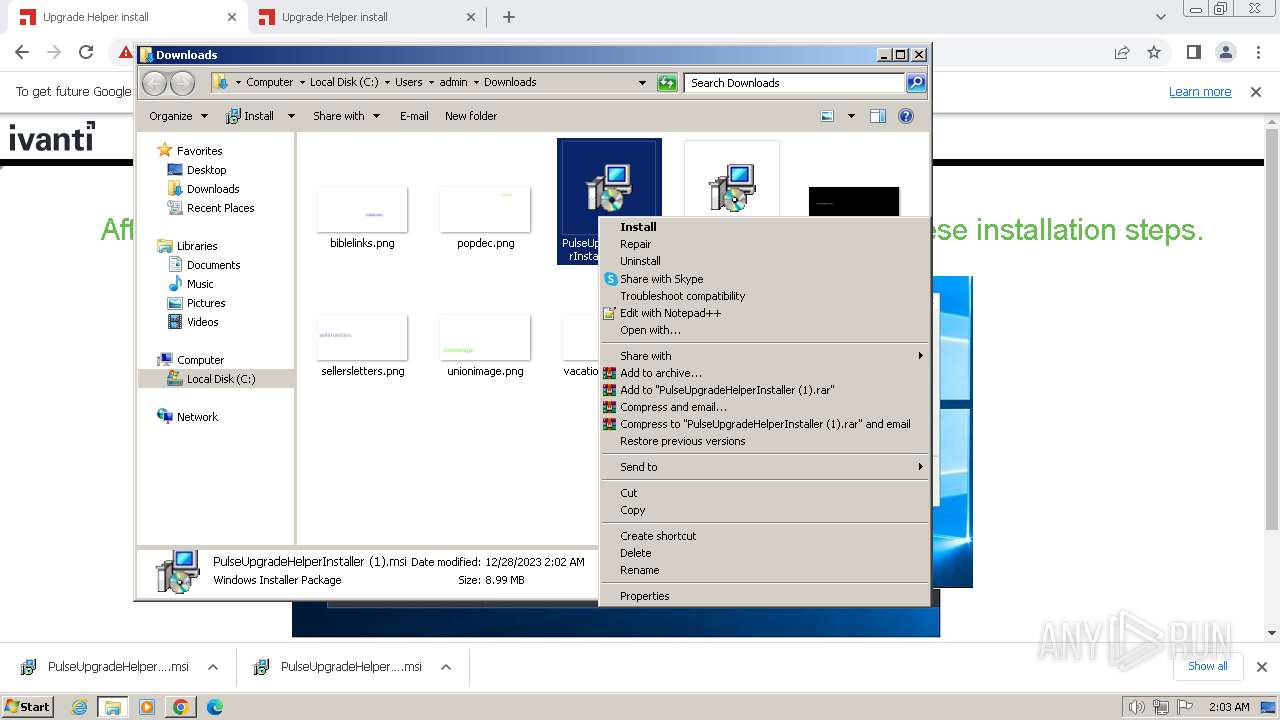
Task: Choose Rename from the context menu
Action: (x=639, y=570)
